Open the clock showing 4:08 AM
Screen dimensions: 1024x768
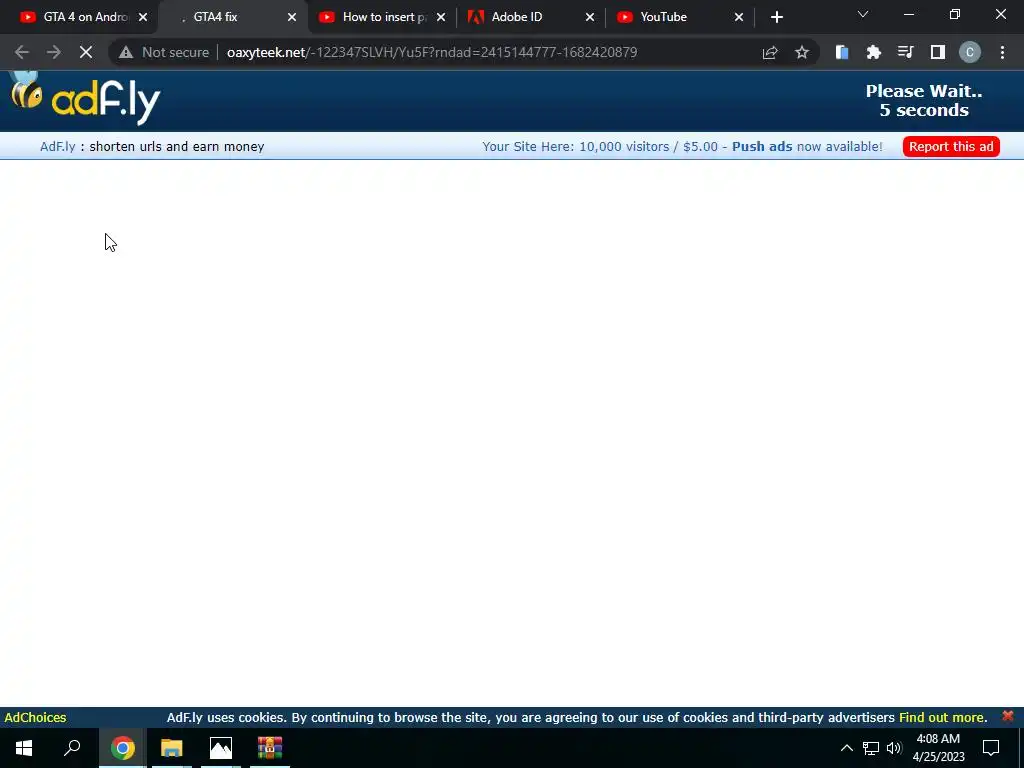(938, 748)
